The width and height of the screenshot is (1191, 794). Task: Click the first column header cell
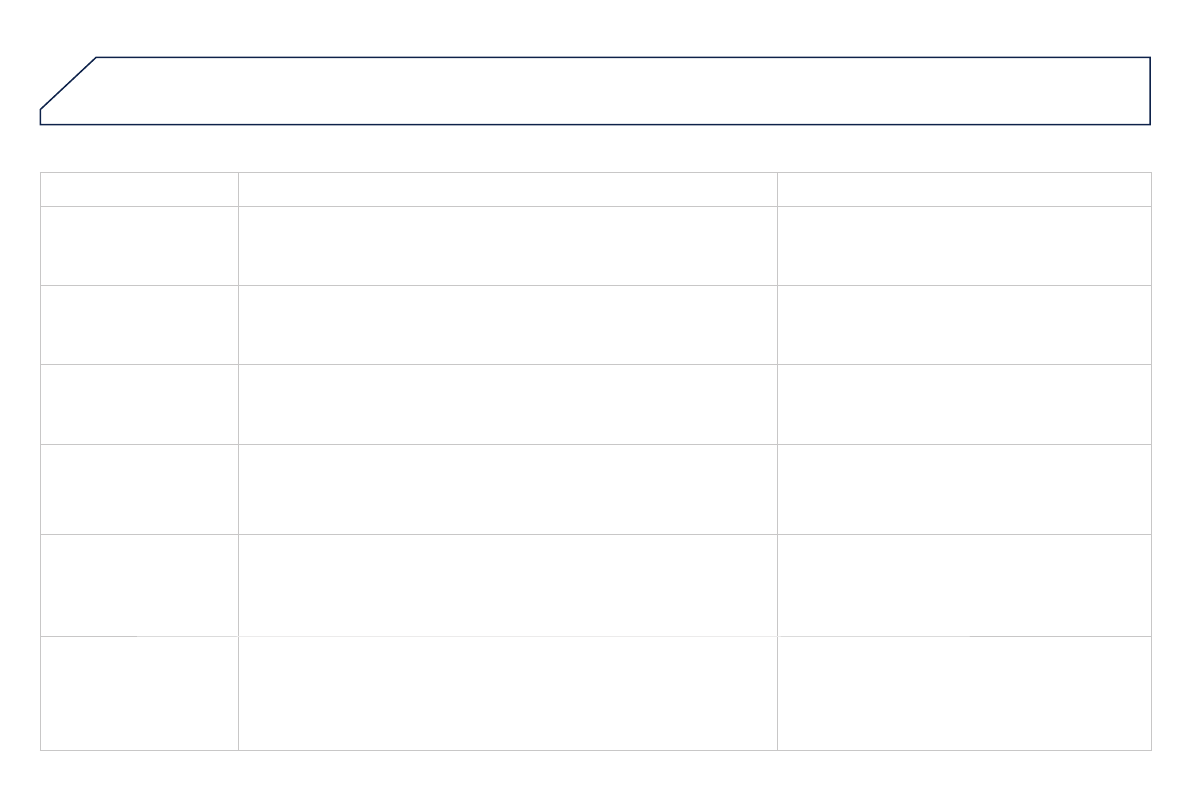click(x=139, y=189)
